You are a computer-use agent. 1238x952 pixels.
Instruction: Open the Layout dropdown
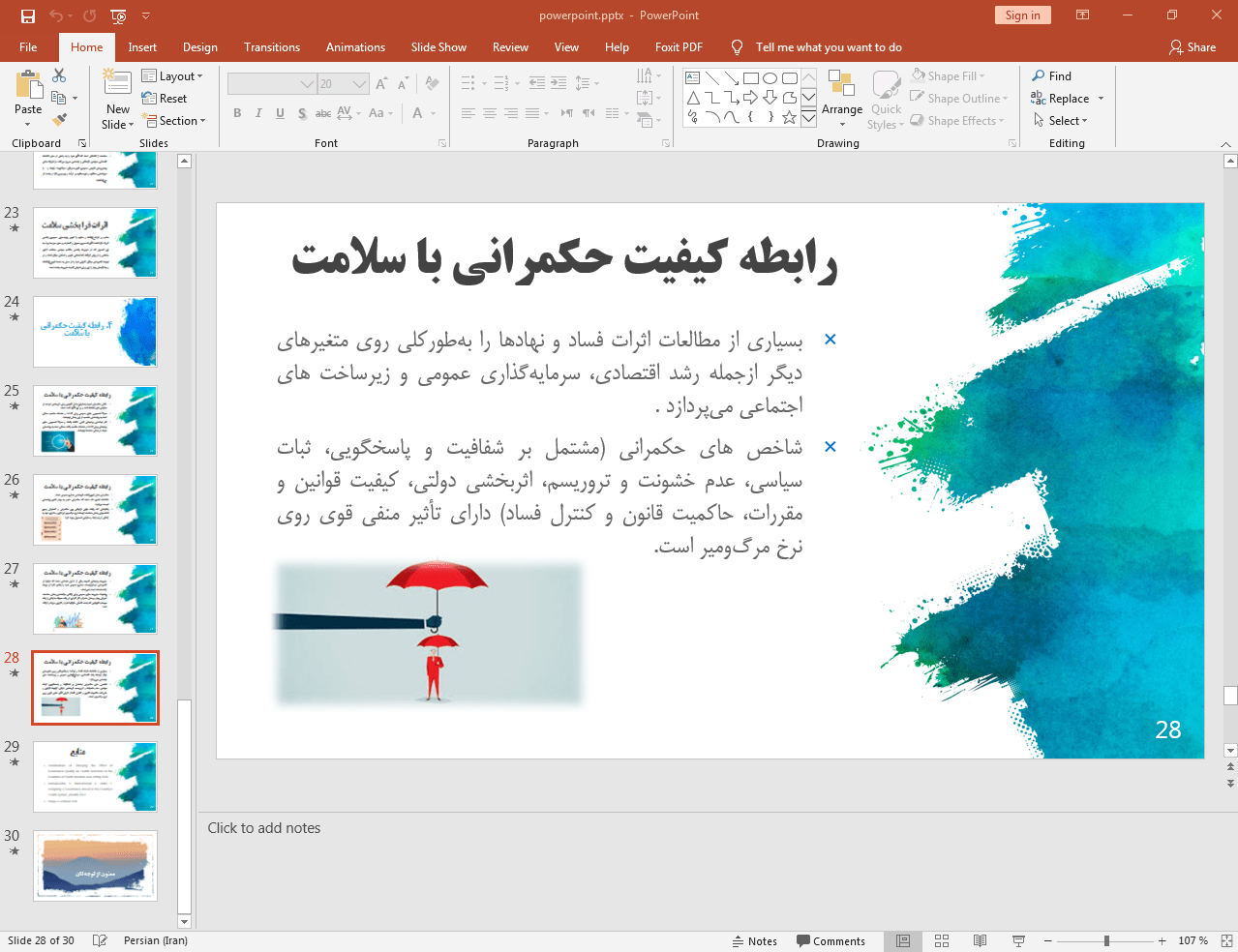172,76
